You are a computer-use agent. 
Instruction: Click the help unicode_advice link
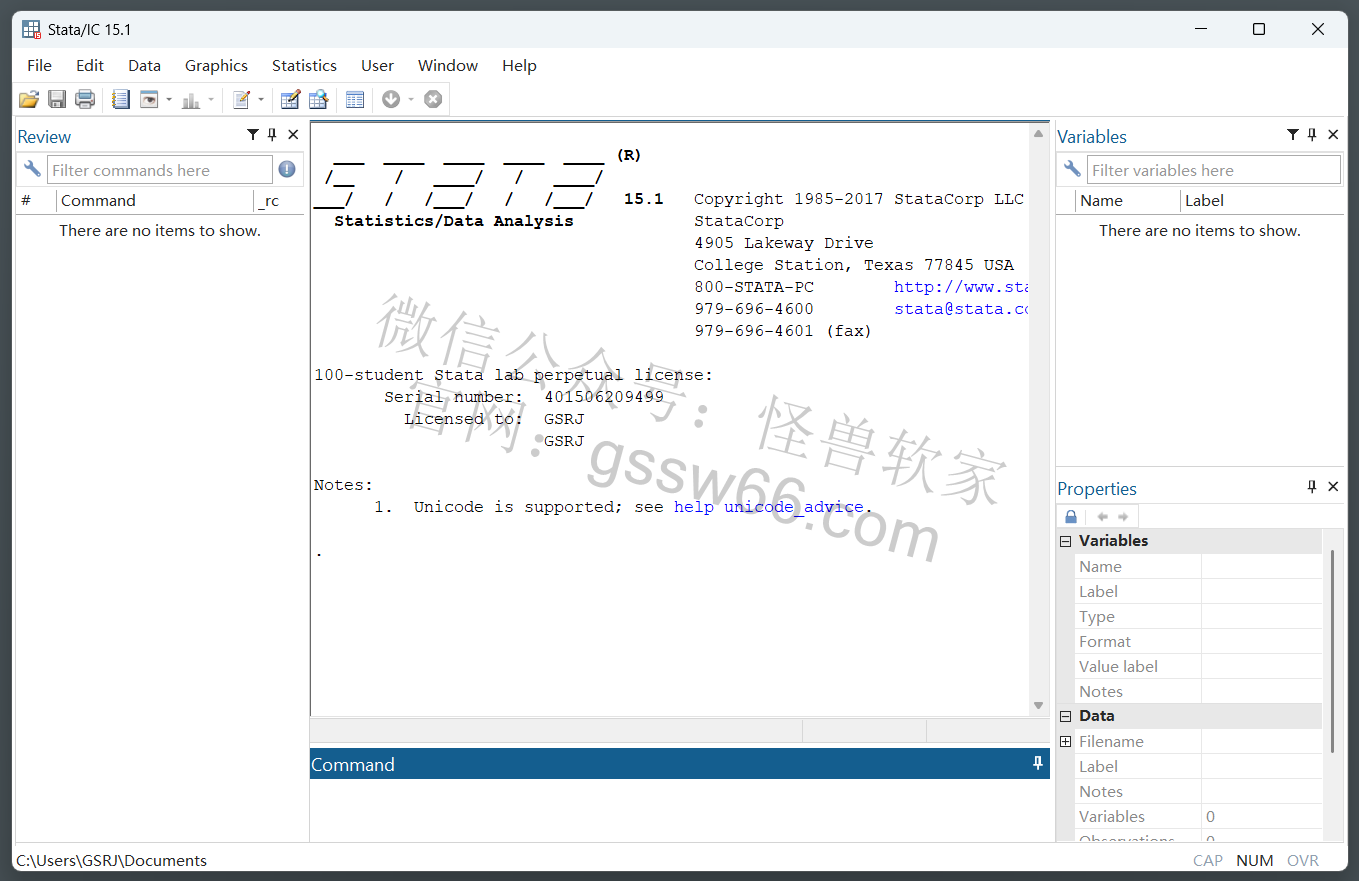[x=768, y=507]
